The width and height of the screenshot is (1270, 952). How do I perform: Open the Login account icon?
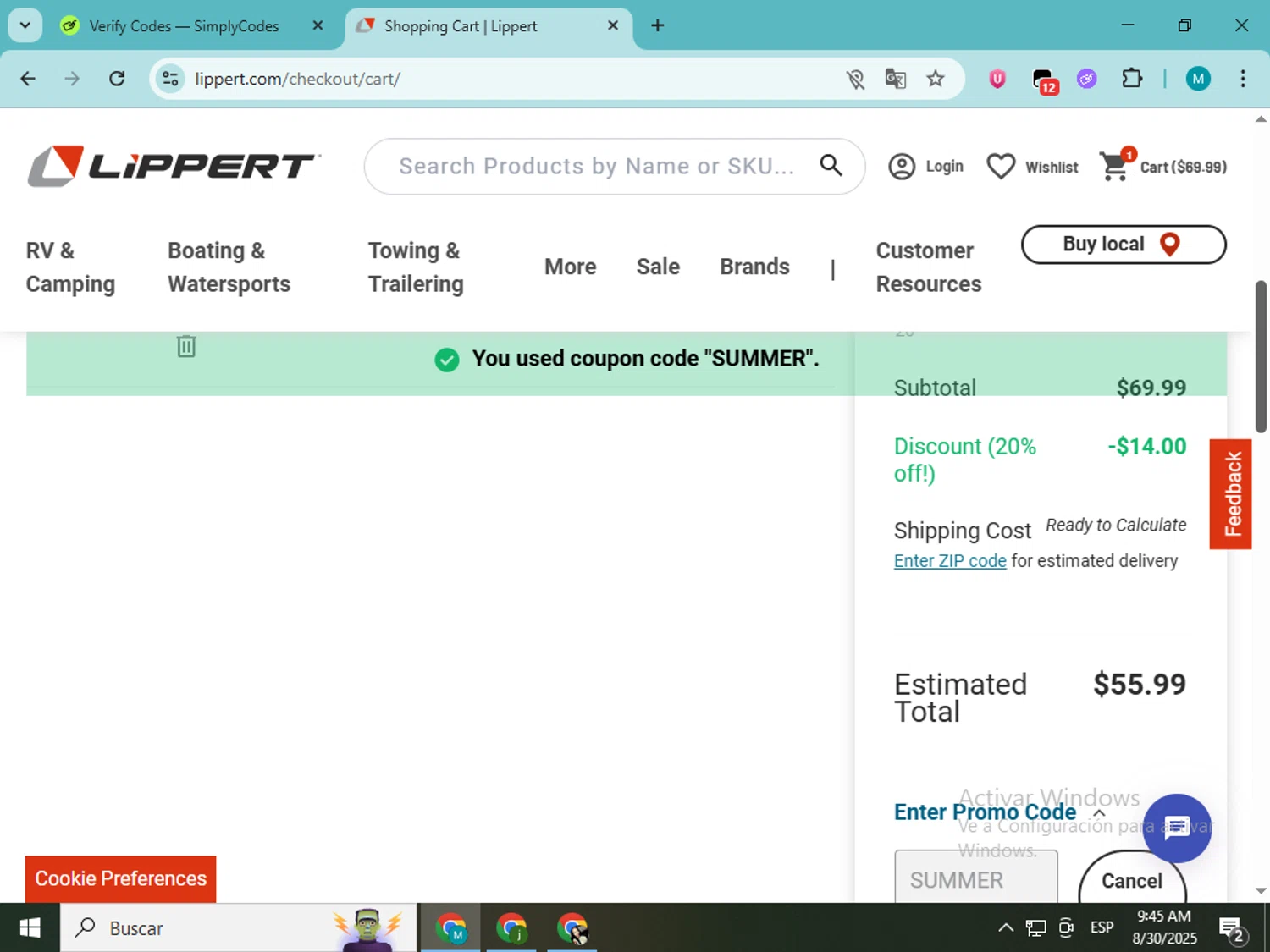point(902,167)
